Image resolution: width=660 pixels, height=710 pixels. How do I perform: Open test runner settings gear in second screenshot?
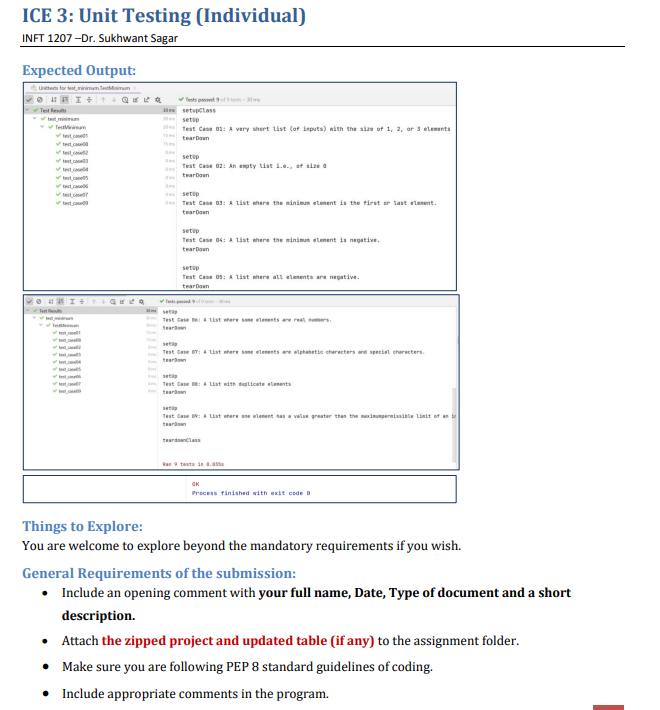tap(142, 302)
